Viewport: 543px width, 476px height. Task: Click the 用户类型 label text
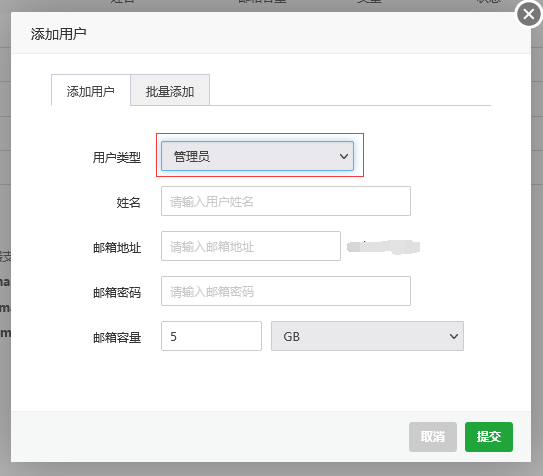(x=117, y=158)
